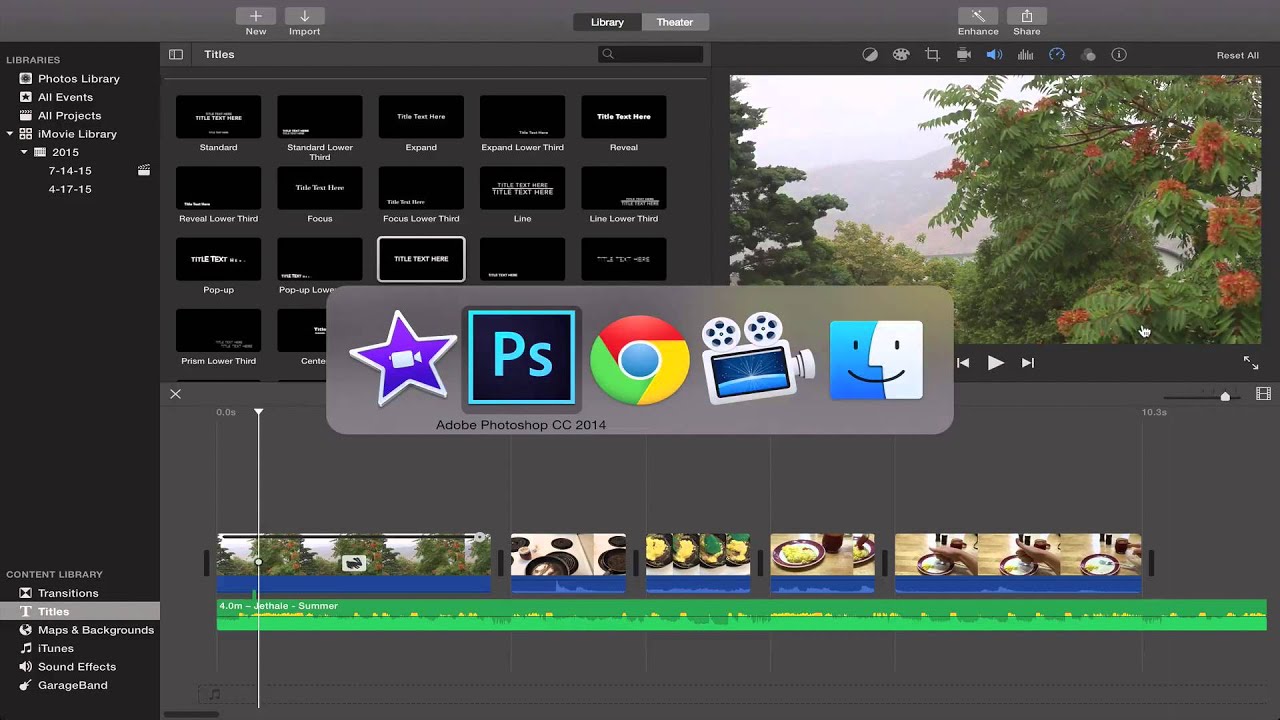Select the stovetop pan clip in timeline
The height and width of the screenshot is (720, 1280).
[568, 563]
